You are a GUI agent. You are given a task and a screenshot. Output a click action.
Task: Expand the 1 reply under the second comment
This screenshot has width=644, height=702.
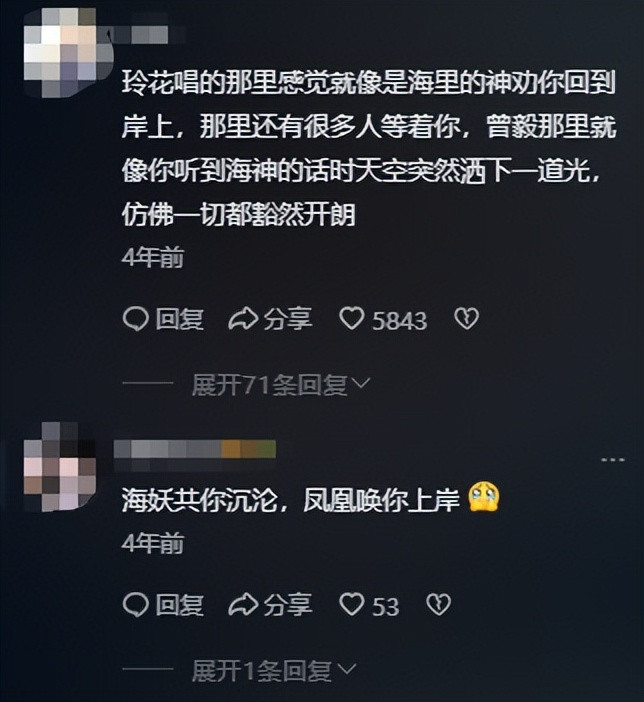[274, 670]
